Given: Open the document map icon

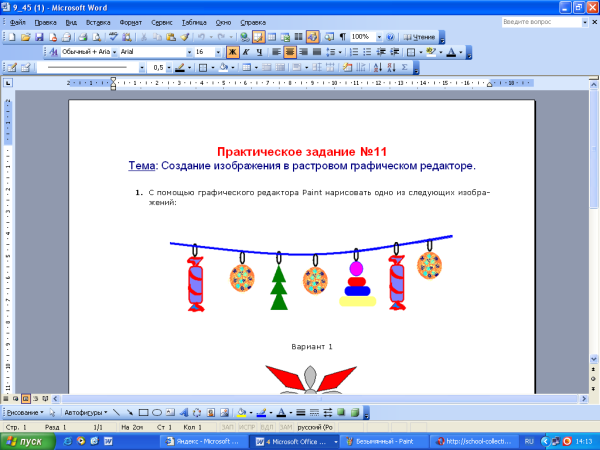Looking at the screenshot, I should [329, 37].
